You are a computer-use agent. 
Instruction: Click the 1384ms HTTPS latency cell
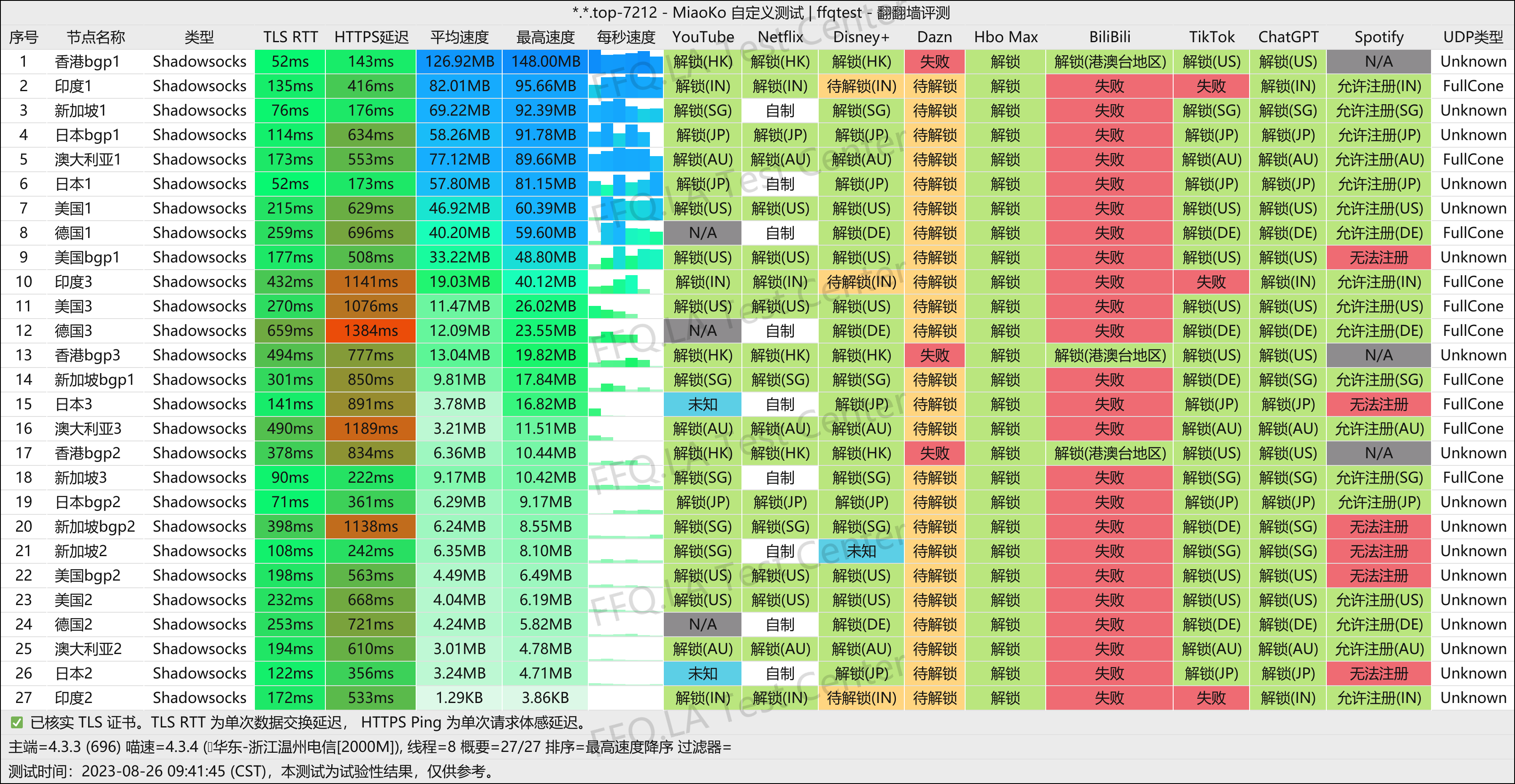(x=371, y=330)
